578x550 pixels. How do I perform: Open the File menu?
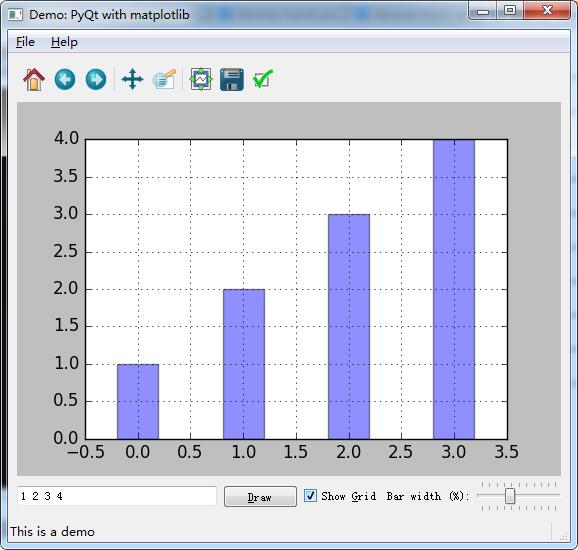coord(25,42)
